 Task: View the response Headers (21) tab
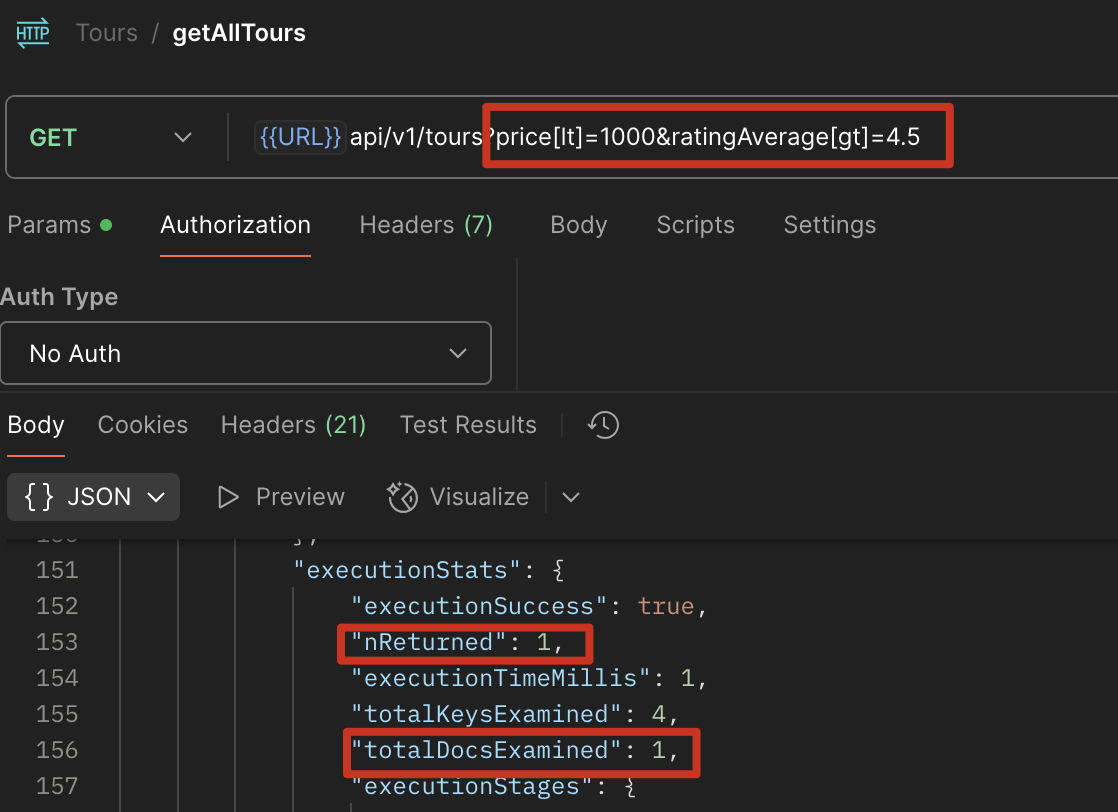tap(293, 425)
